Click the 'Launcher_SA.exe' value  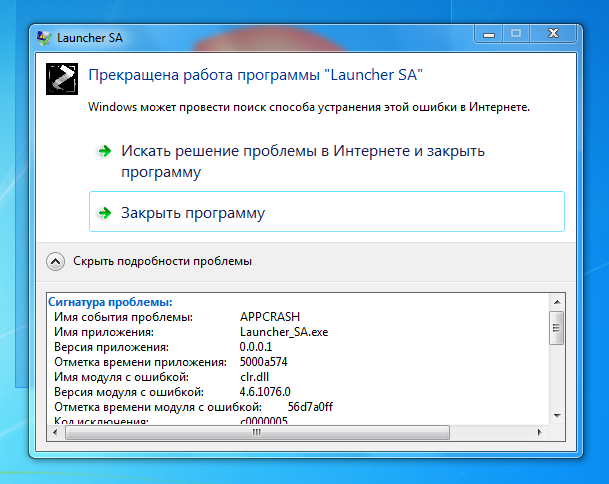[284, 332]
